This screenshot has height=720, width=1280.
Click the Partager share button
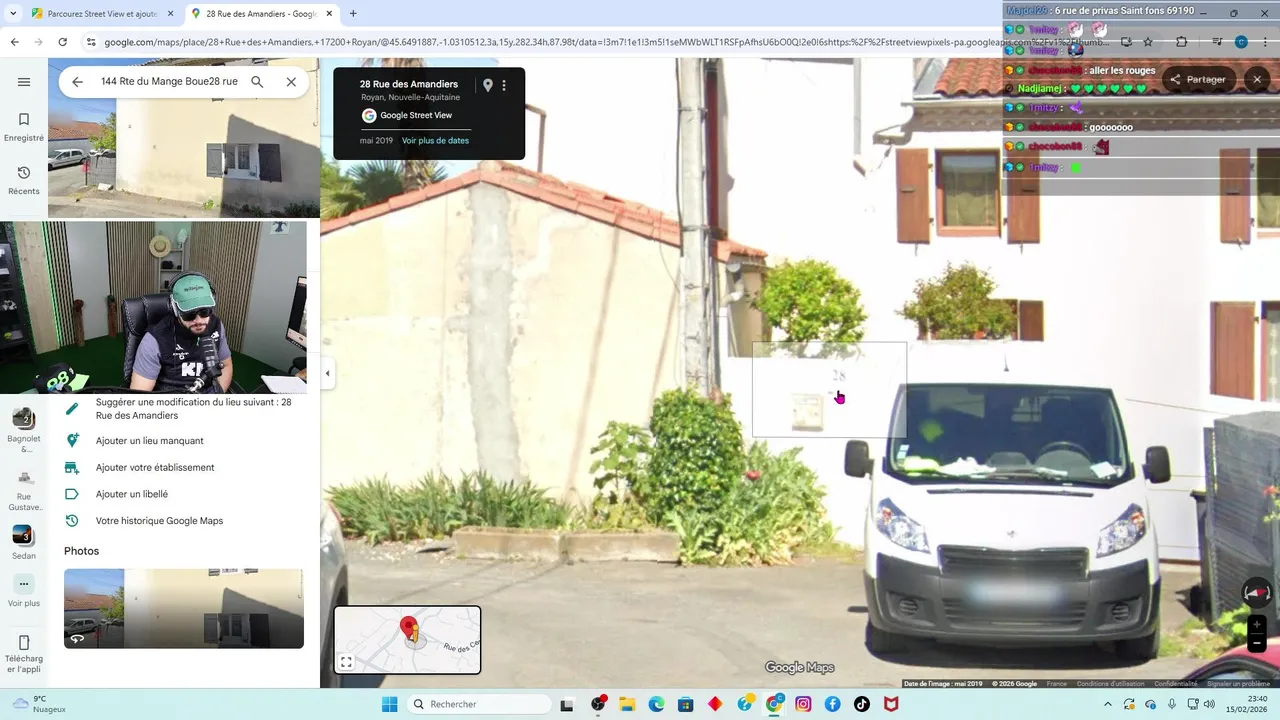[1198, 79]
